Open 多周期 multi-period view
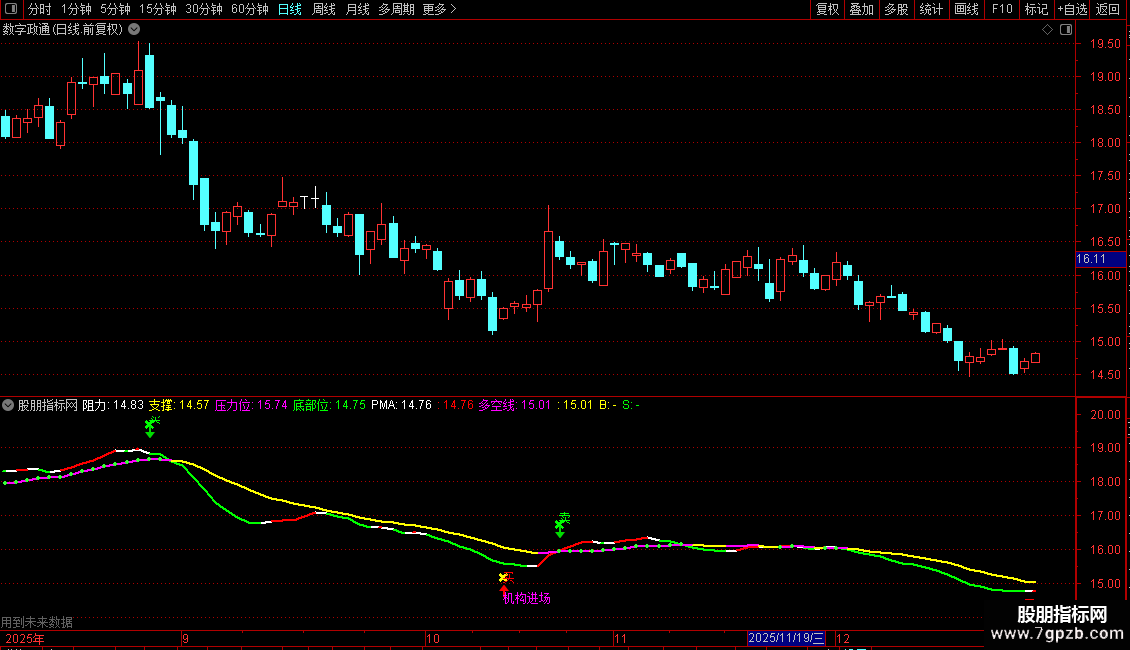This screenshot has height=650, width=1130. click(396, 9)
